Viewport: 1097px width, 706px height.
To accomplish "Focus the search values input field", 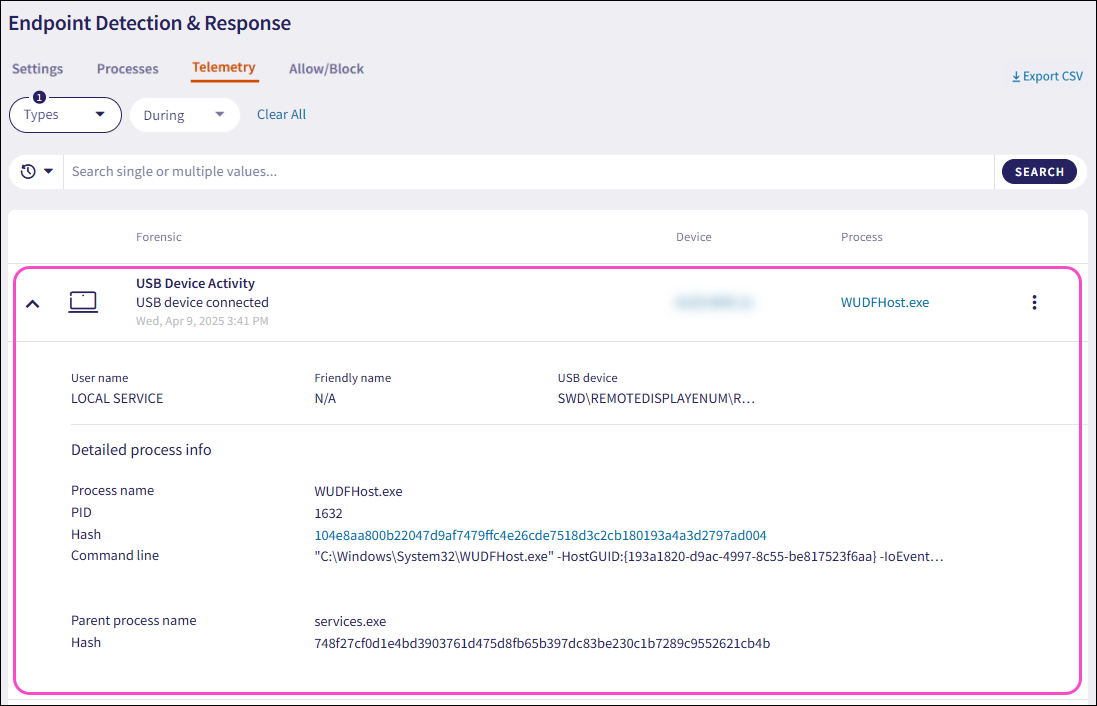I will pos(528,171).
